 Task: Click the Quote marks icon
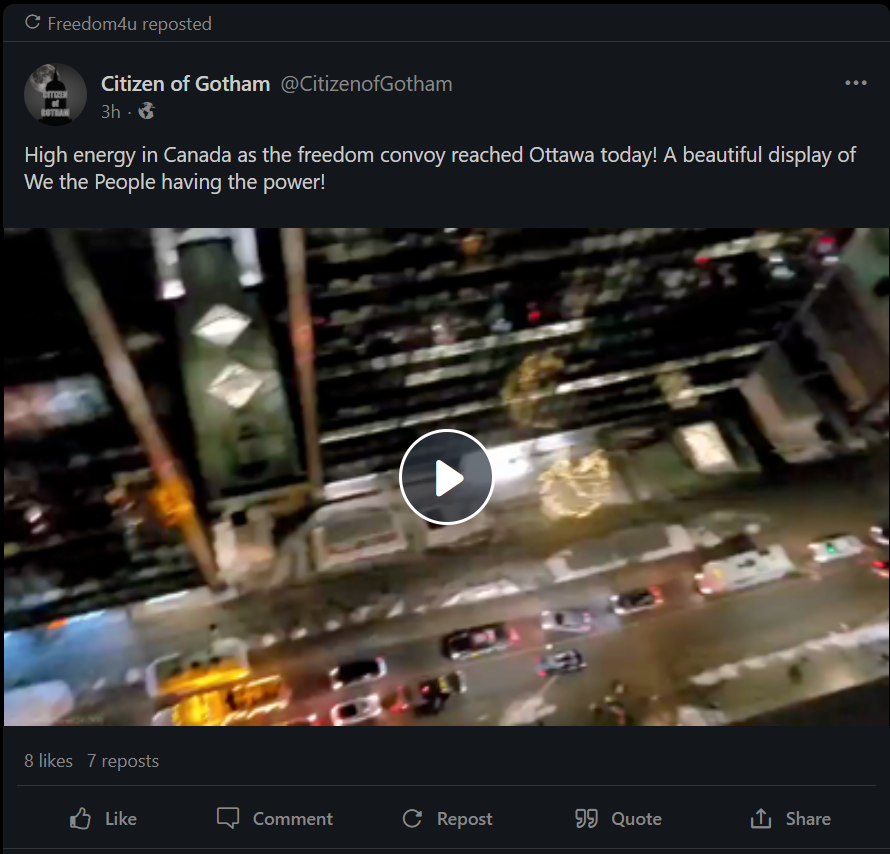(586, 818)
